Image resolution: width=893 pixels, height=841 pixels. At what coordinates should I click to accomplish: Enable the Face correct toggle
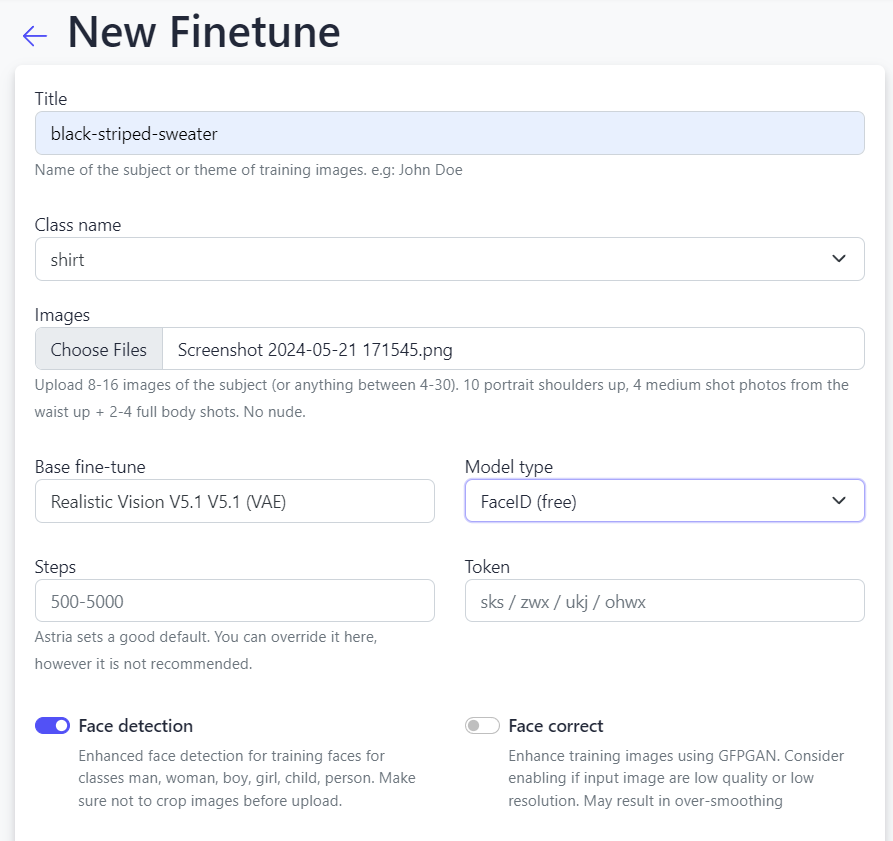point(482,726)
